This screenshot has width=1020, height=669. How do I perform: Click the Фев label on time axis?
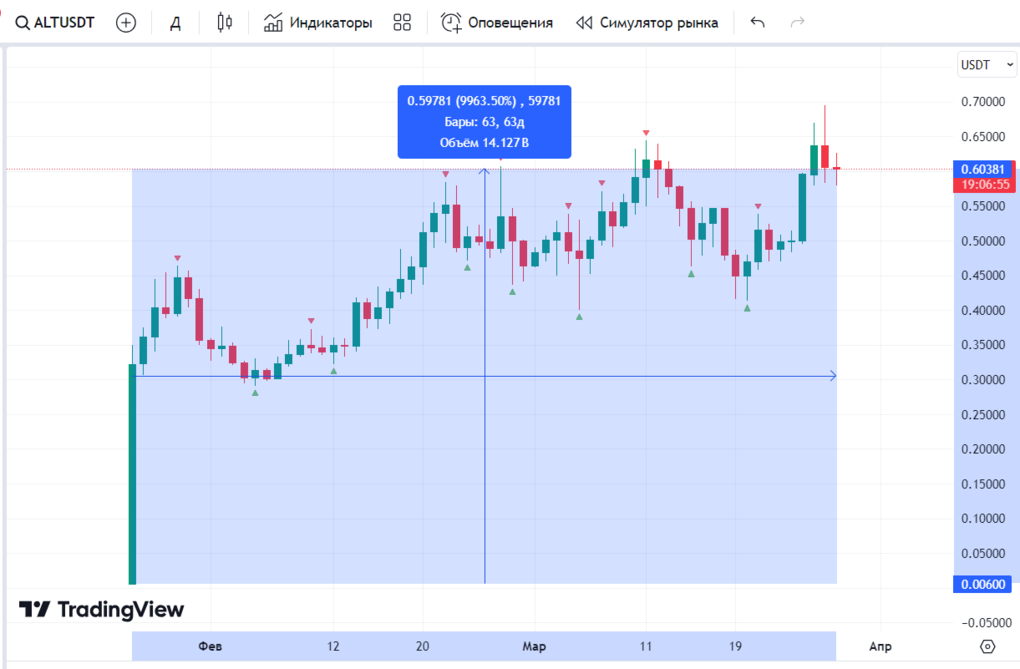click(x=210, y=646)
